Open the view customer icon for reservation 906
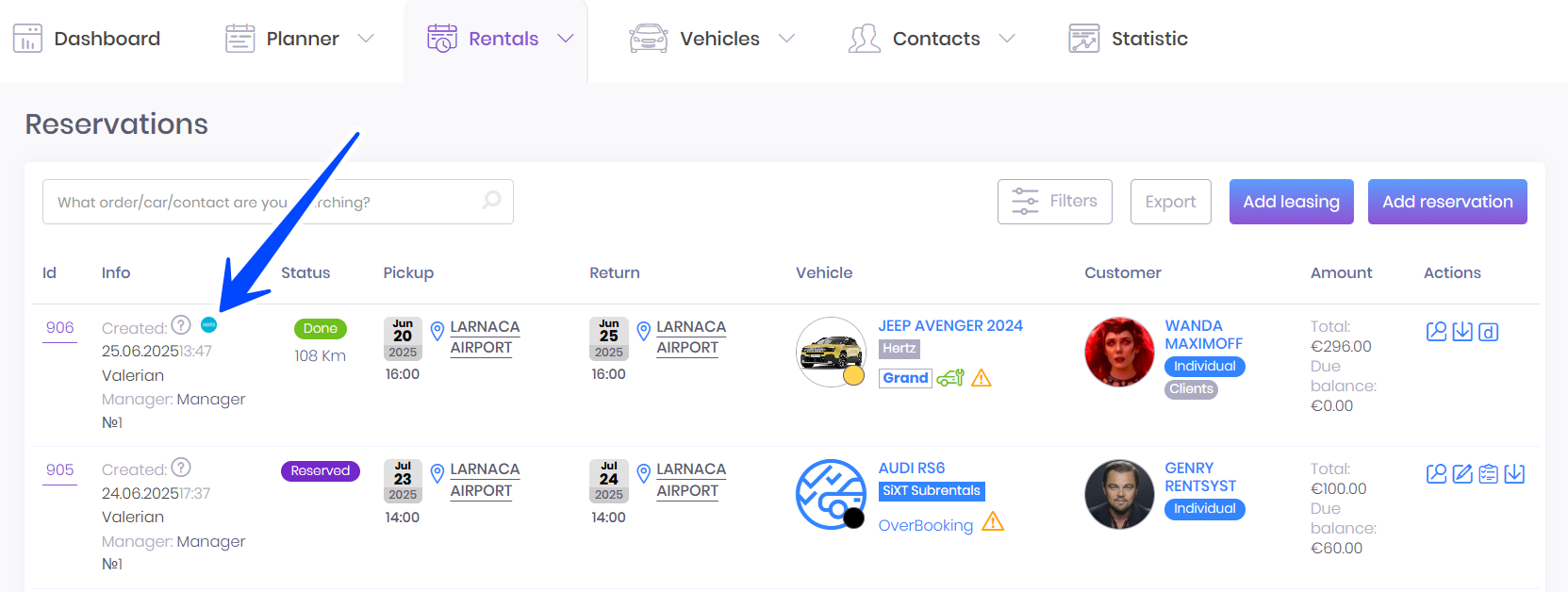The width and height of the screenshot is (1568, 592). pyautogui.click(x=1436, y=332)
